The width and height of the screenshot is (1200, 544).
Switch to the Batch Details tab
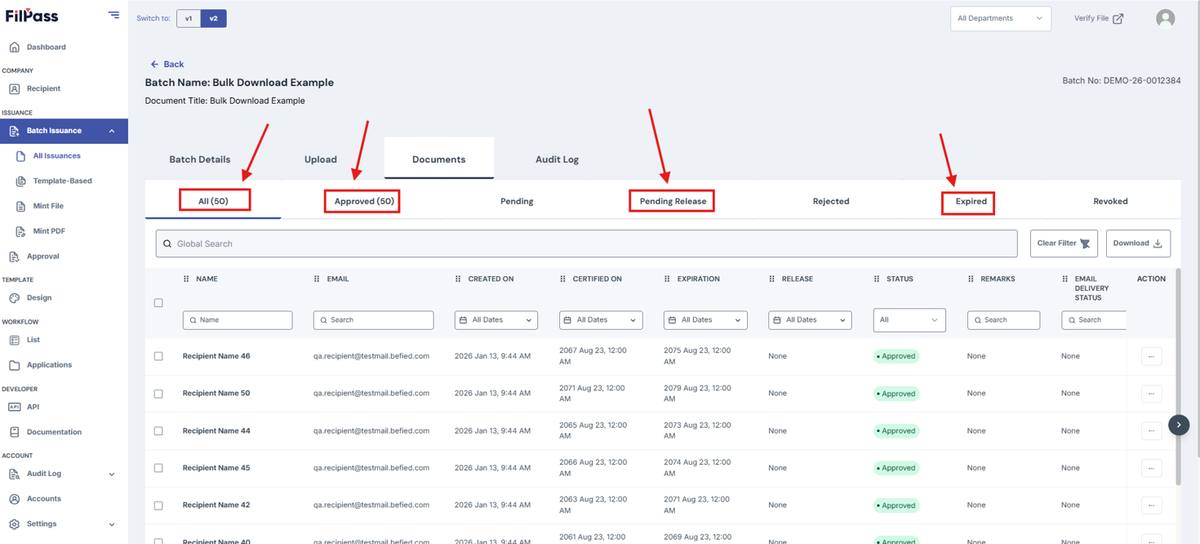(200, 159)
